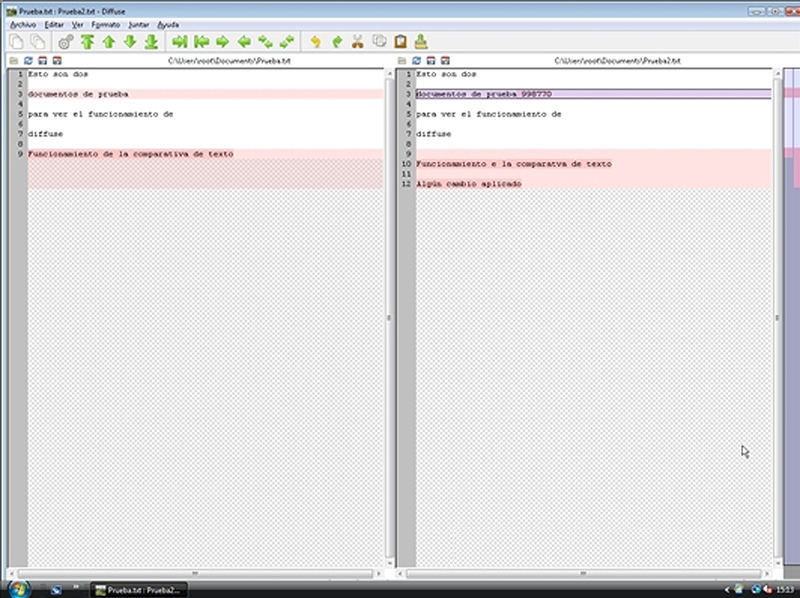Clear edits with the brush icon
The height and width of the screenshot is (598, 800).
[421, 42]
